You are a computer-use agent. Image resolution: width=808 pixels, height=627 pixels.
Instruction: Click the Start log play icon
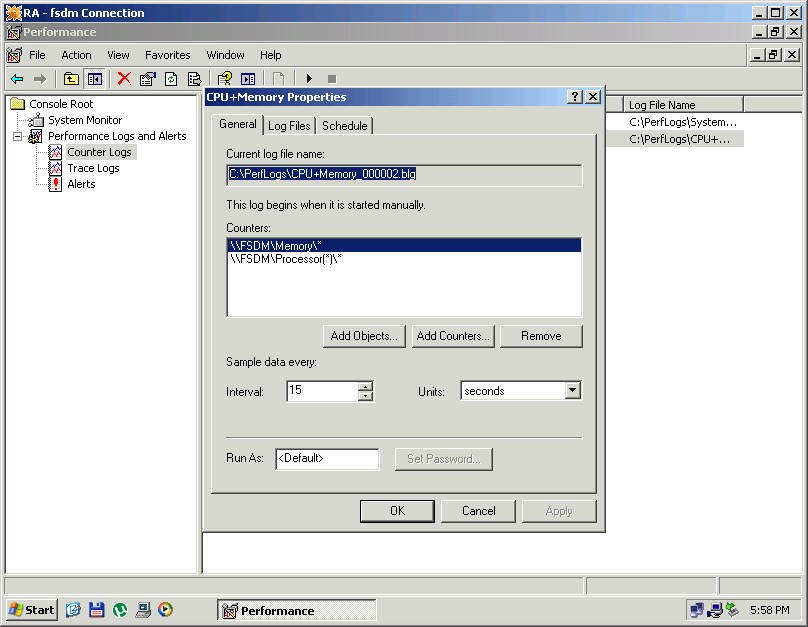pos(309,79)
